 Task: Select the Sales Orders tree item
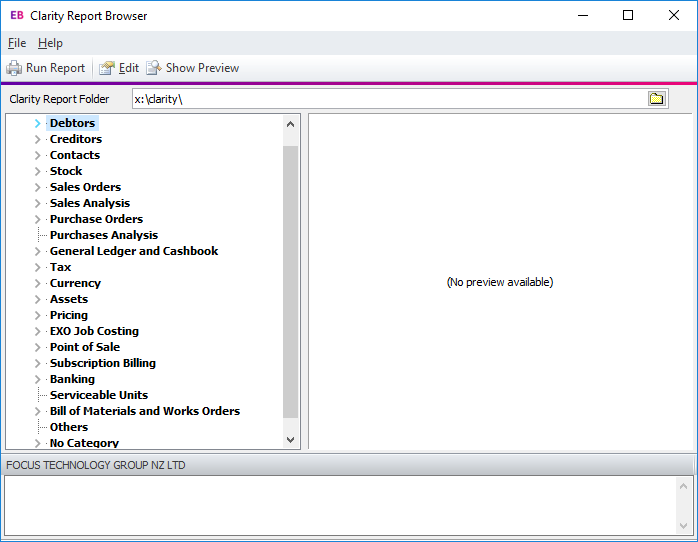click(x=85, y=187)
